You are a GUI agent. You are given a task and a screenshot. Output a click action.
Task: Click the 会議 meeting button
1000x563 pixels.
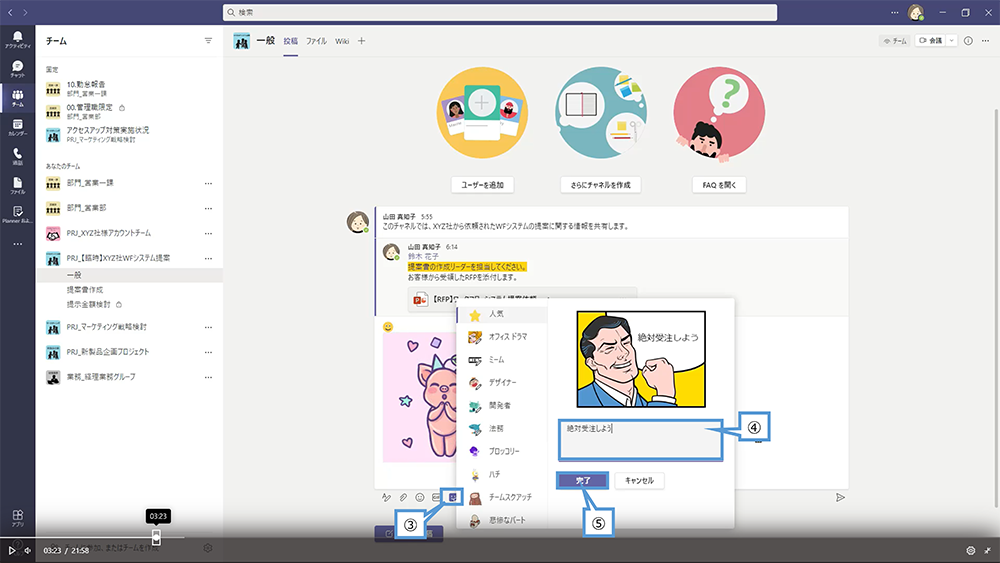coord(930,41)
